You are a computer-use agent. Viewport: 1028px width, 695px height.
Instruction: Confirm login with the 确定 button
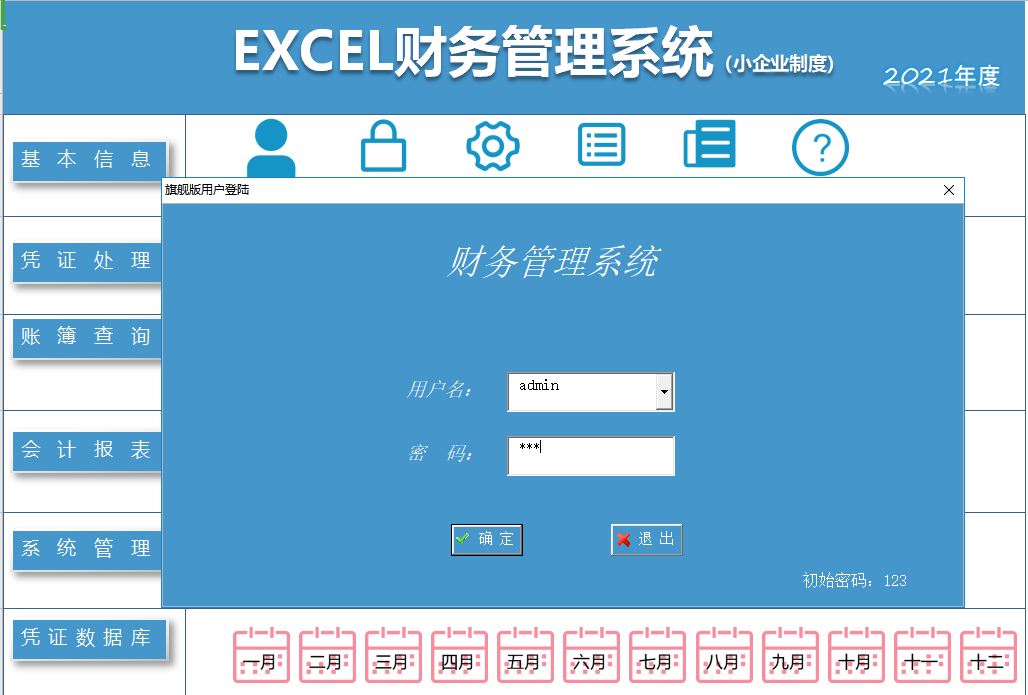coord(486,540)
